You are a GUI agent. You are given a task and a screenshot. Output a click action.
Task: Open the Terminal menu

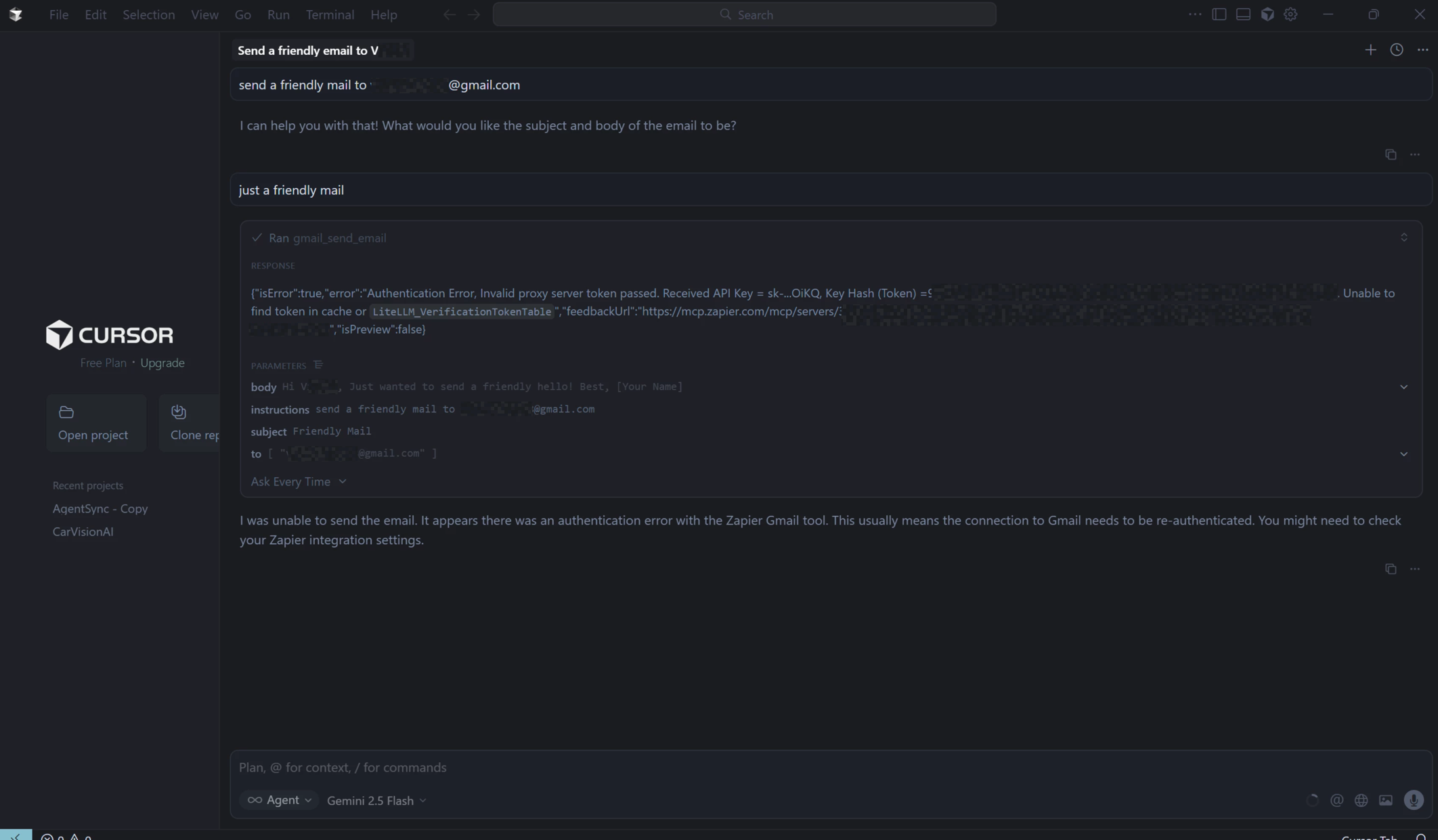[x=330, y=14]
